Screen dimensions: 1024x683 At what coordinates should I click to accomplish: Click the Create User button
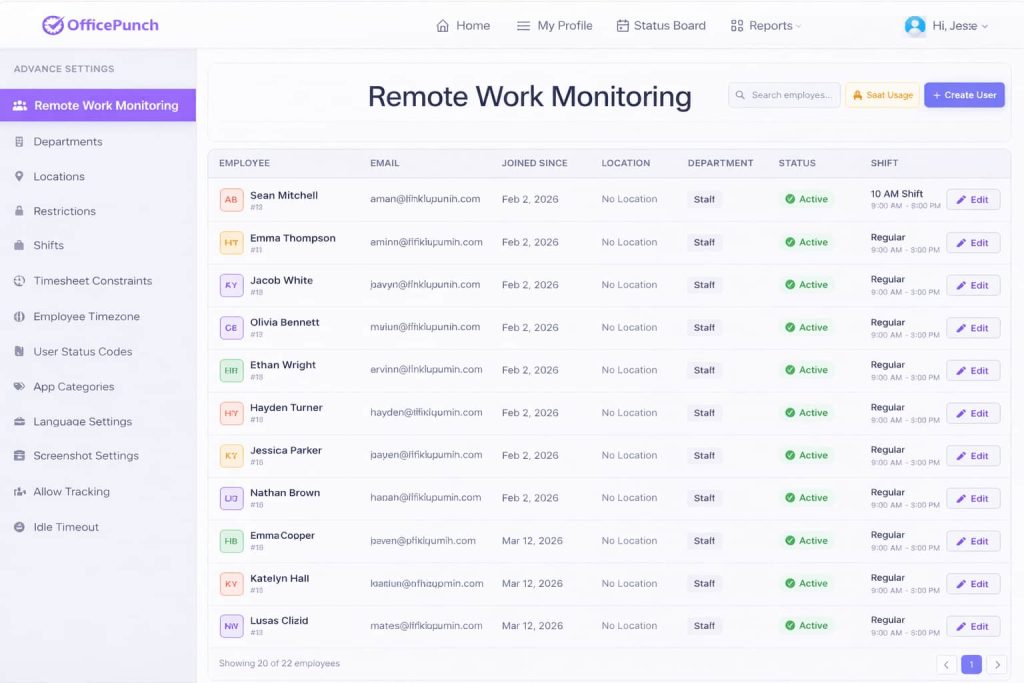tap(964, 95)
